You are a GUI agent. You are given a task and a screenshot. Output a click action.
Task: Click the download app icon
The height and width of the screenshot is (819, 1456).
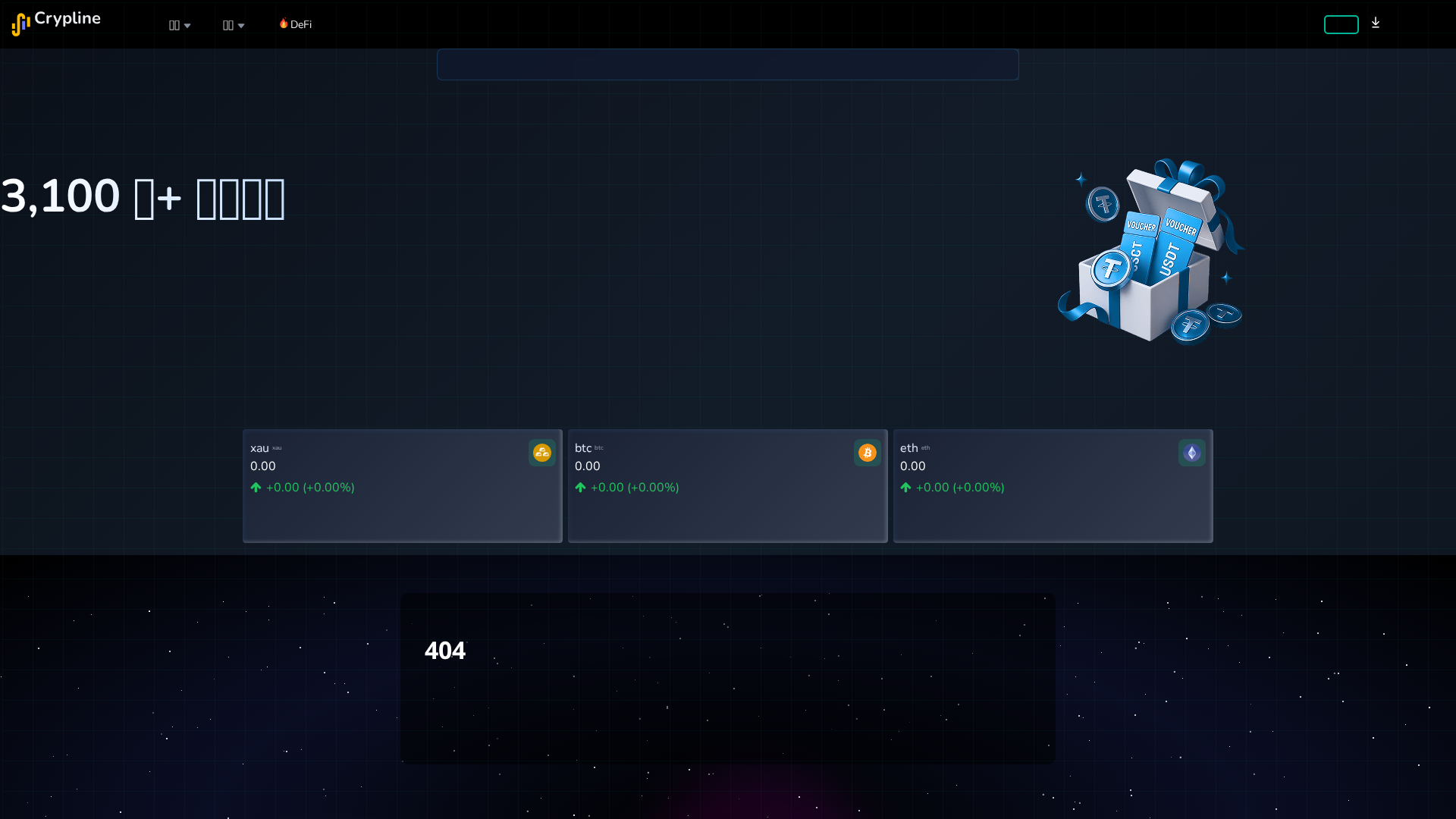click(x=1376, y=23)
